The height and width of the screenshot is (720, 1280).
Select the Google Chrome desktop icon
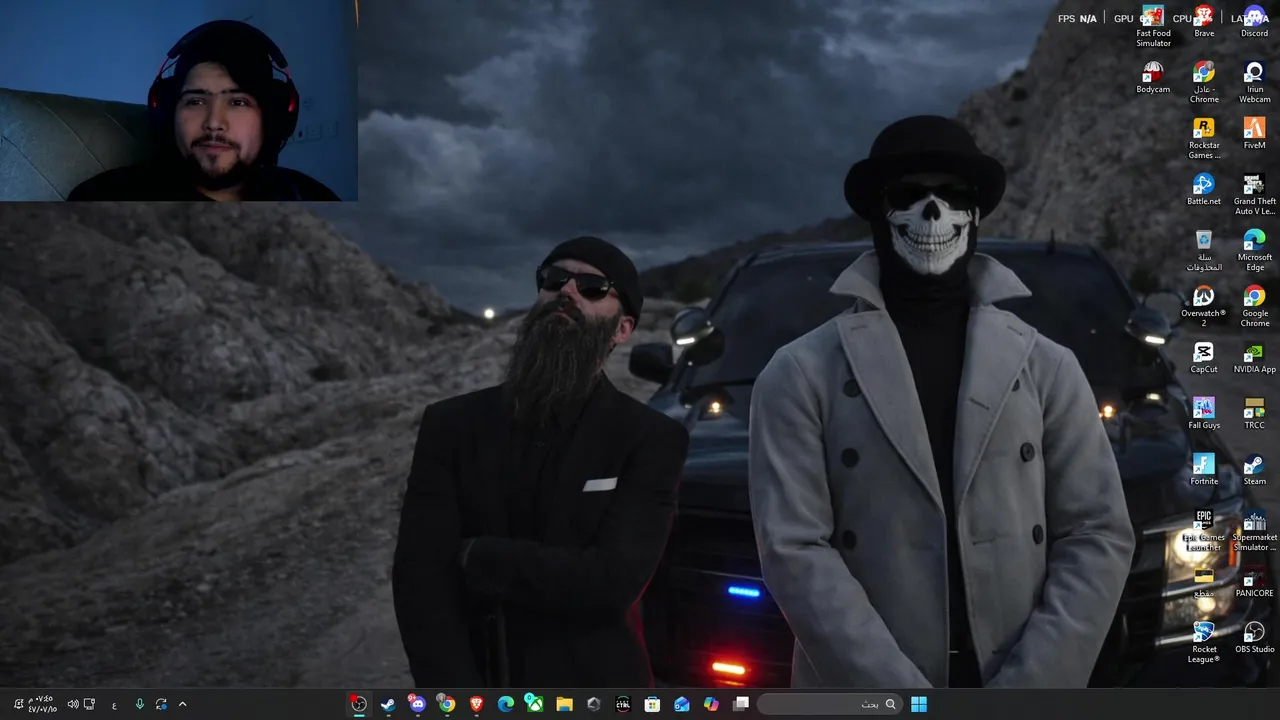[1254, 307]
